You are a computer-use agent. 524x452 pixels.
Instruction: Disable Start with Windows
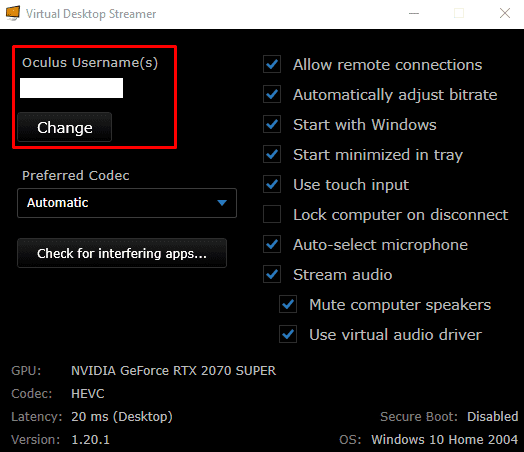(x=272, y=124)
